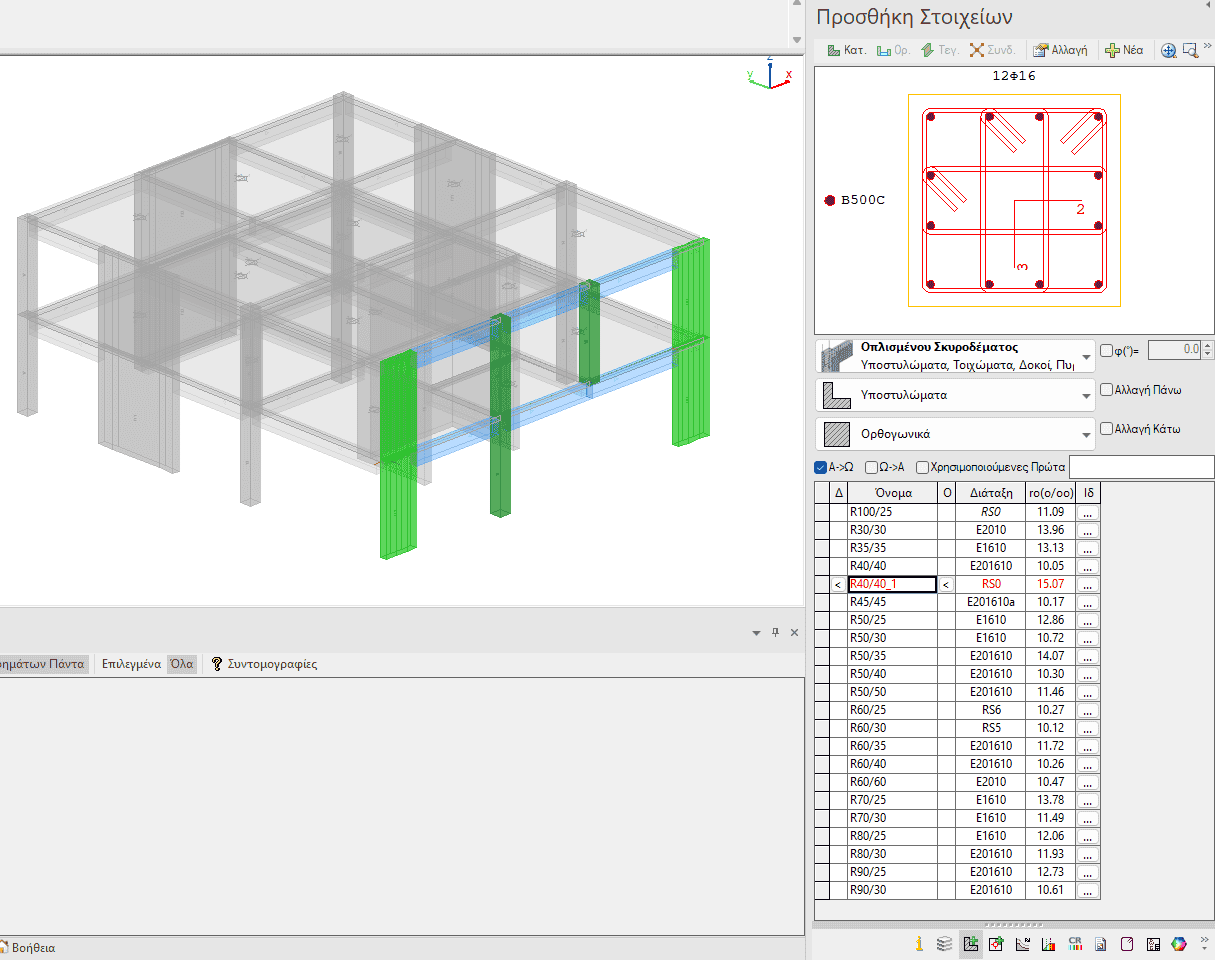This screenshot has width=1215, height=960.
Task: Click the Αλλαγή change button in toolbar
Action: tap(1059, 50)
